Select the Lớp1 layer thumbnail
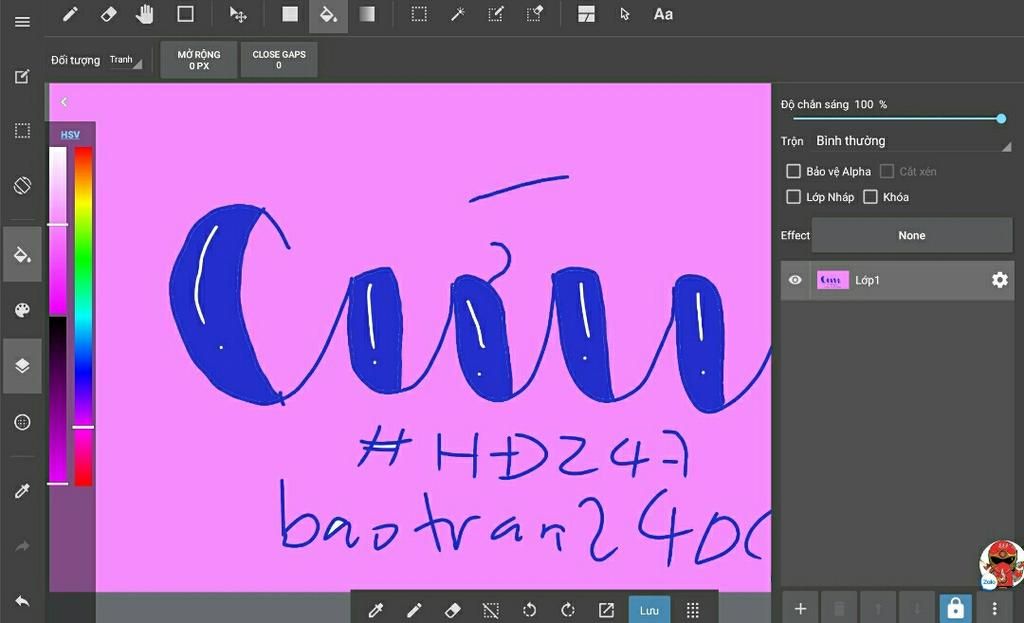 coord(833,280)
